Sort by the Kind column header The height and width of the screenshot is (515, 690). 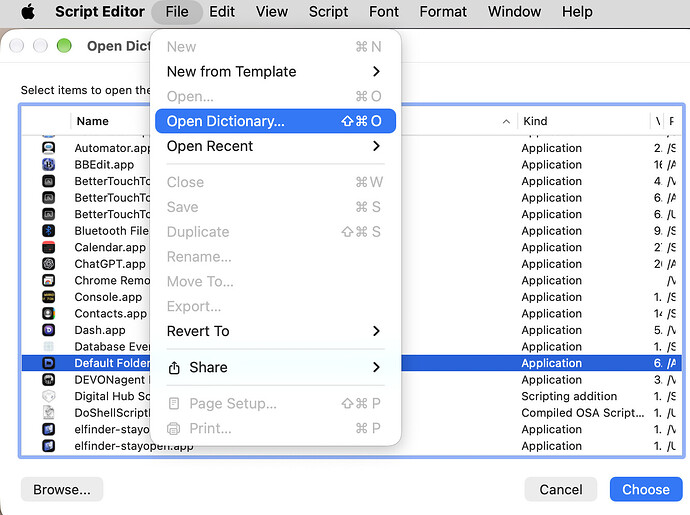pyautogui.click(x=584, y=121)
